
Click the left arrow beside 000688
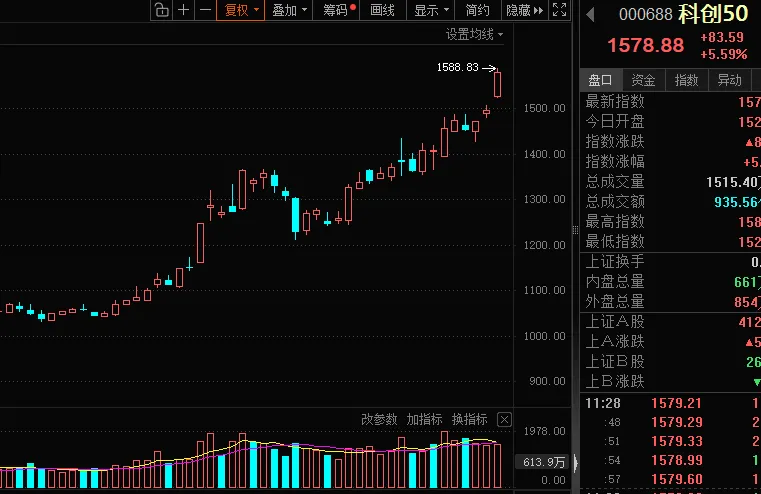[590, 14]
